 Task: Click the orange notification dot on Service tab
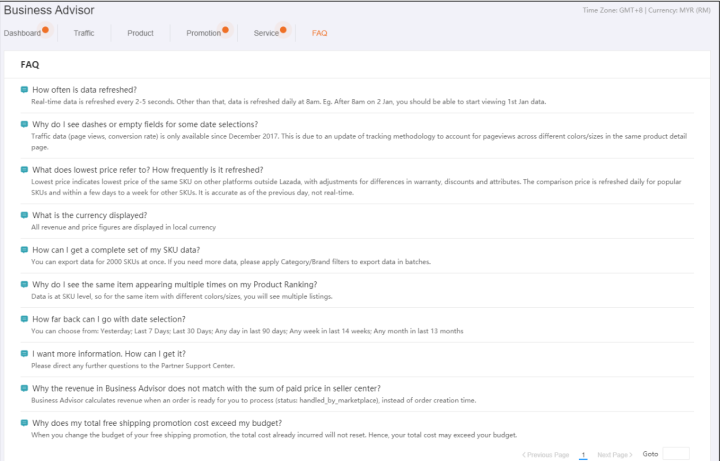pos(284,29)
